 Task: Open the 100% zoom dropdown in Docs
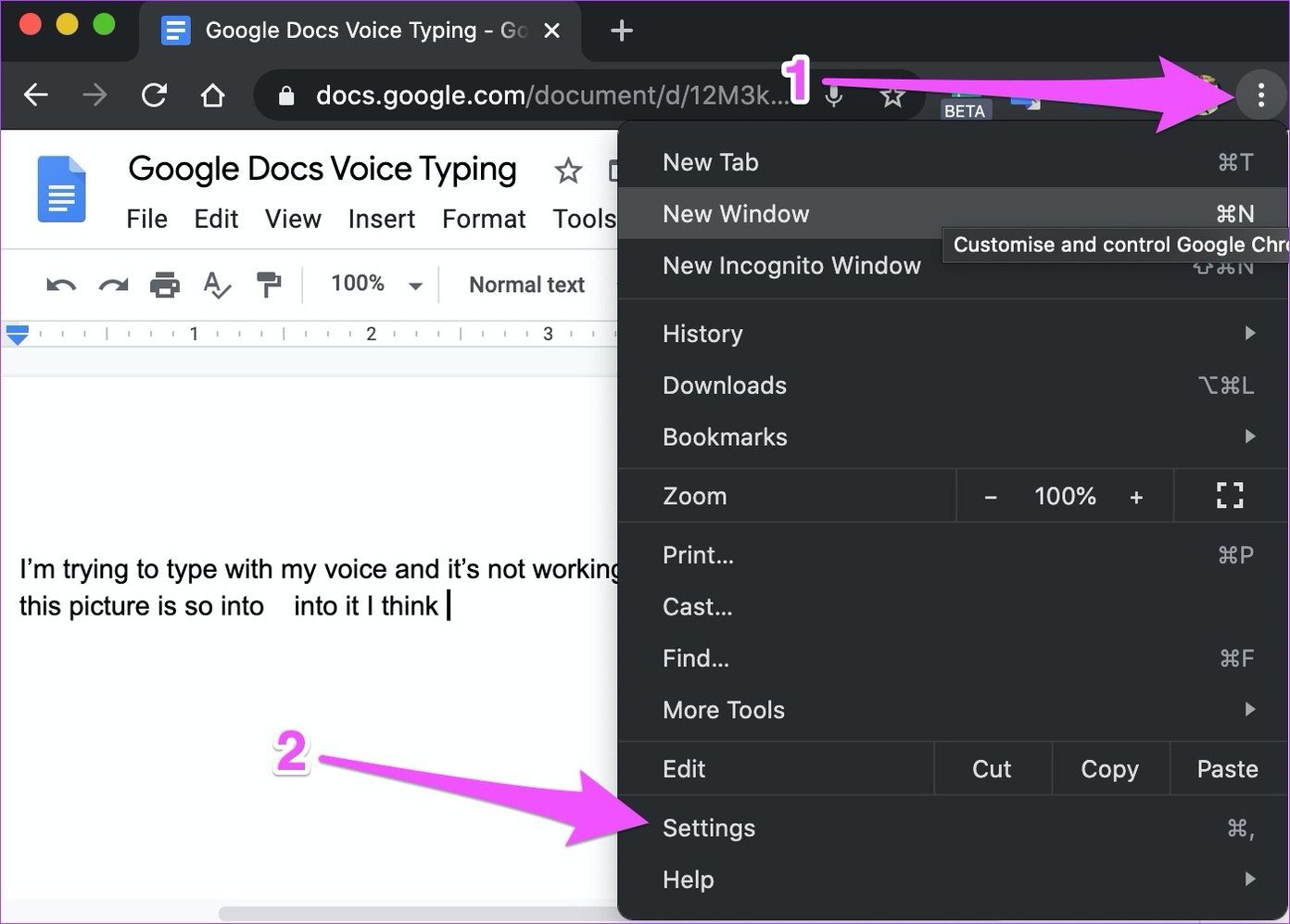[x=376, y=284]
